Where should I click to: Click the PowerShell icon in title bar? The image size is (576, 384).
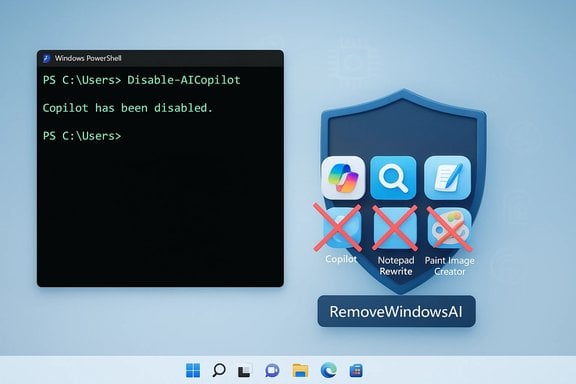(x=47, y=58)
